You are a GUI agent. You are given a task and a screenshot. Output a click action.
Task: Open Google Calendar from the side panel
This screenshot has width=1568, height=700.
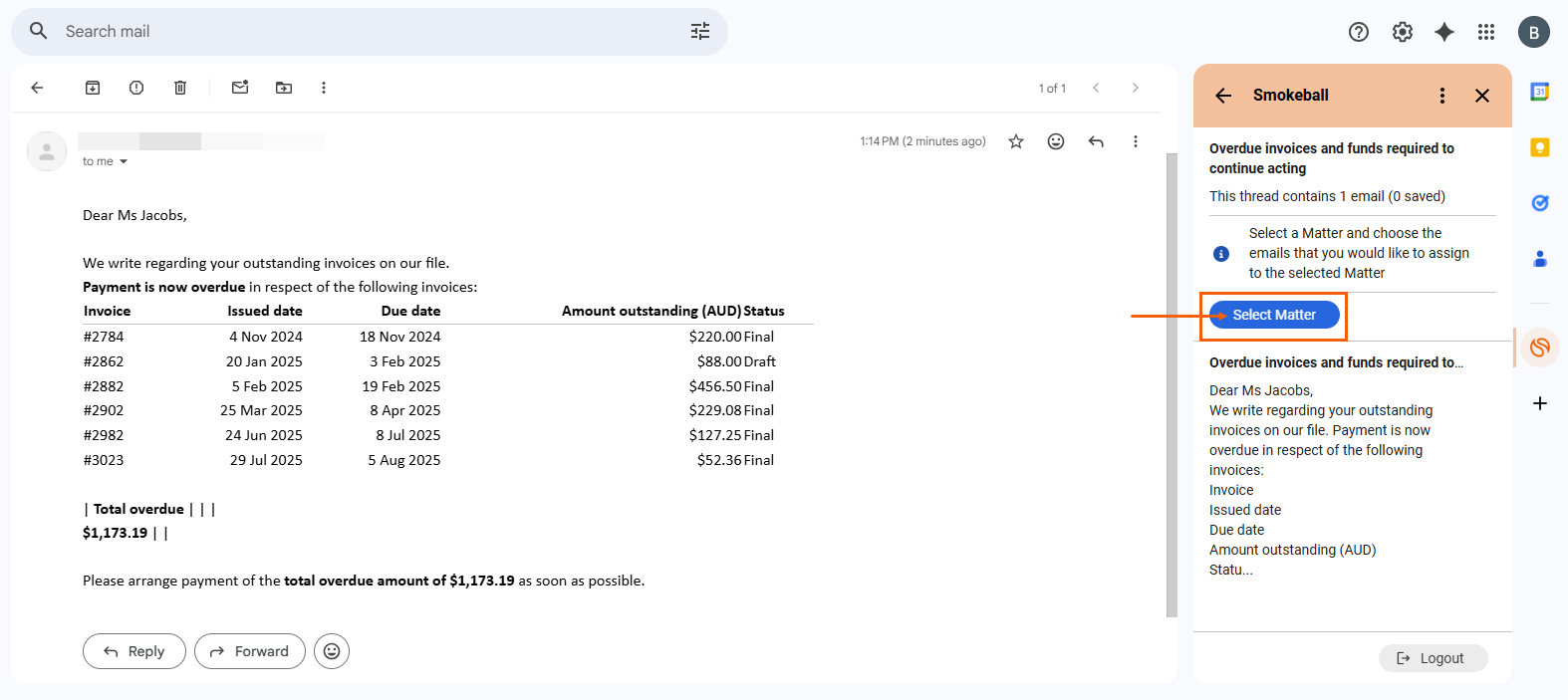(1540, 92)
